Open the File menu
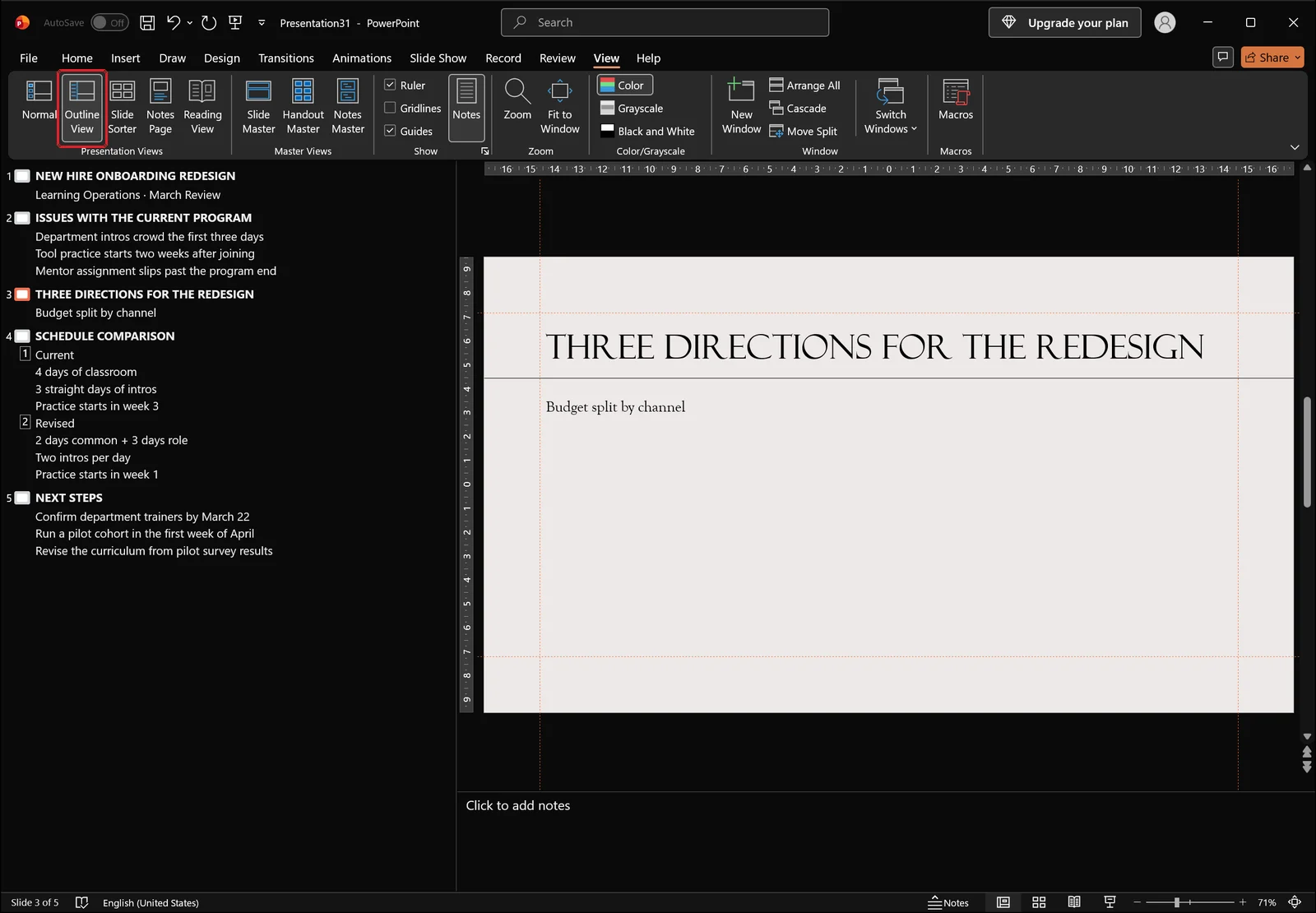This screenshot has width=1316, height=913. pyautogui.click(x=29, y=58)
